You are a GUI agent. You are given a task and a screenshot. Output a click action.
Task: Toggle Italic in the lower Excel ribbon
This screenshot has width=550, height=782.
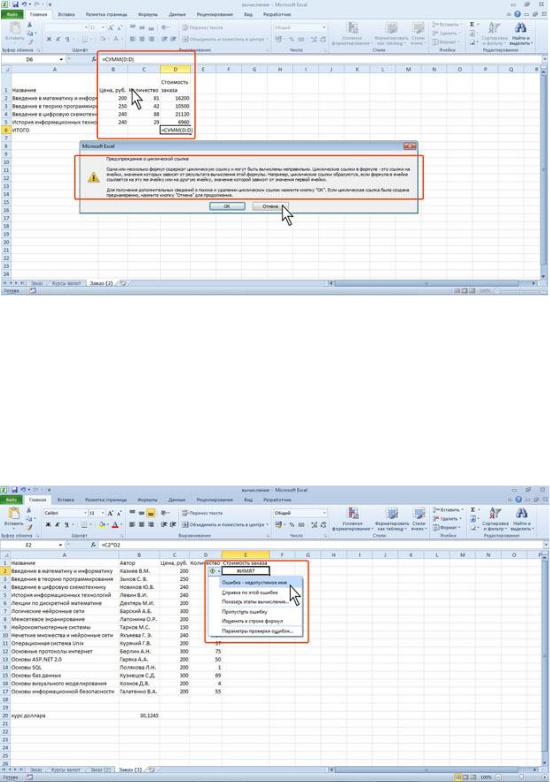58,525
